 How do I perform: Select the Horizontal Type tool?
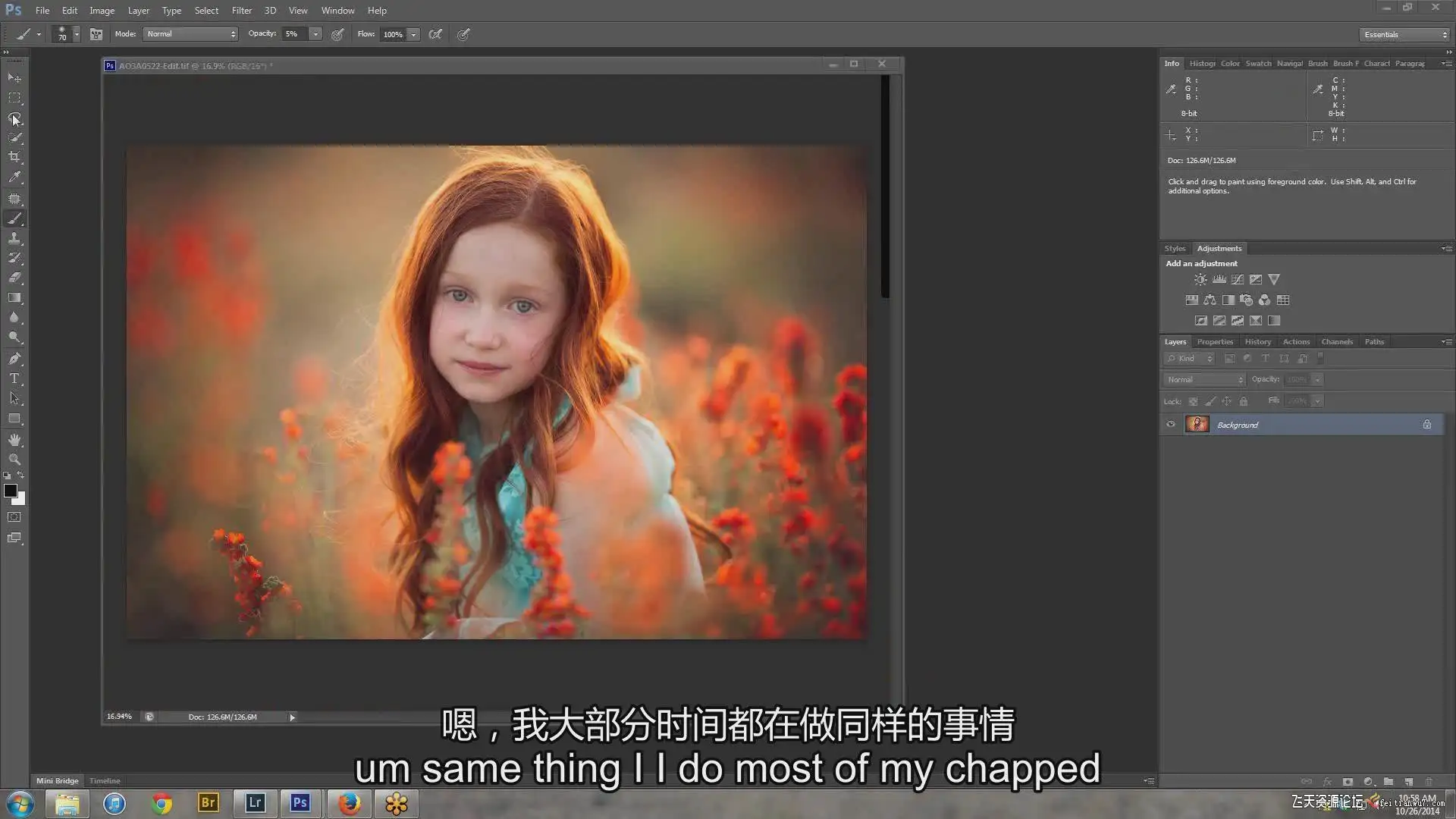[x=14, y=378]
